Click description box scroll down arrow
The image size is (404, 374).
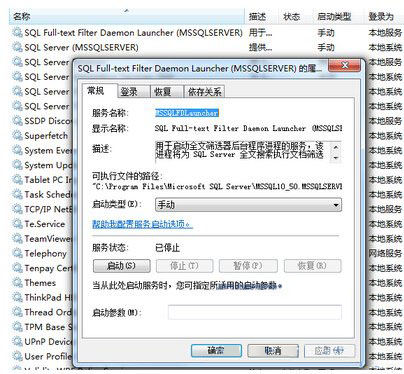(x=336, y=158)
